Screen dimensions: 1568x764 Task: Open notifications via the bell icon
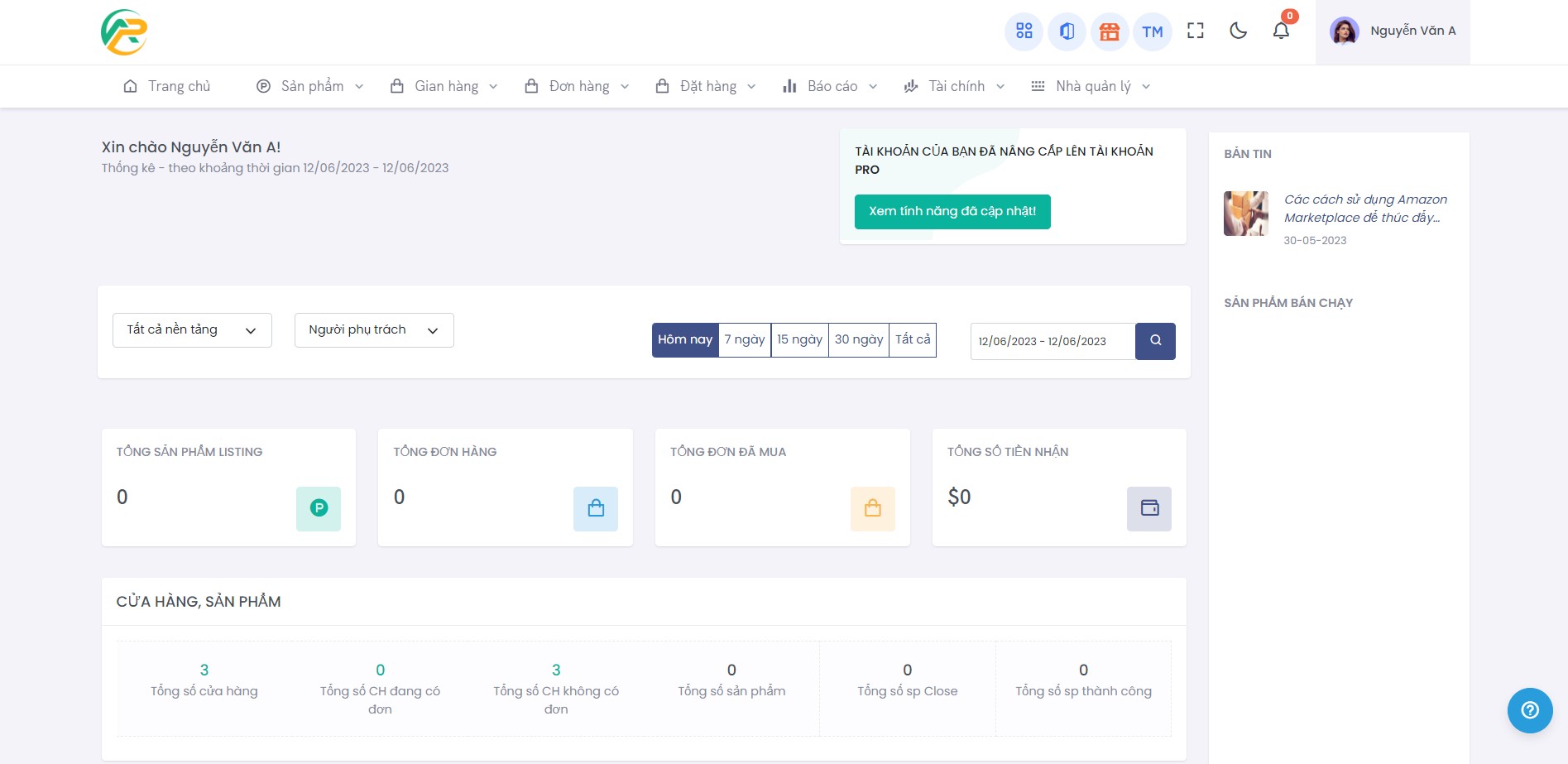(1281, 31)
